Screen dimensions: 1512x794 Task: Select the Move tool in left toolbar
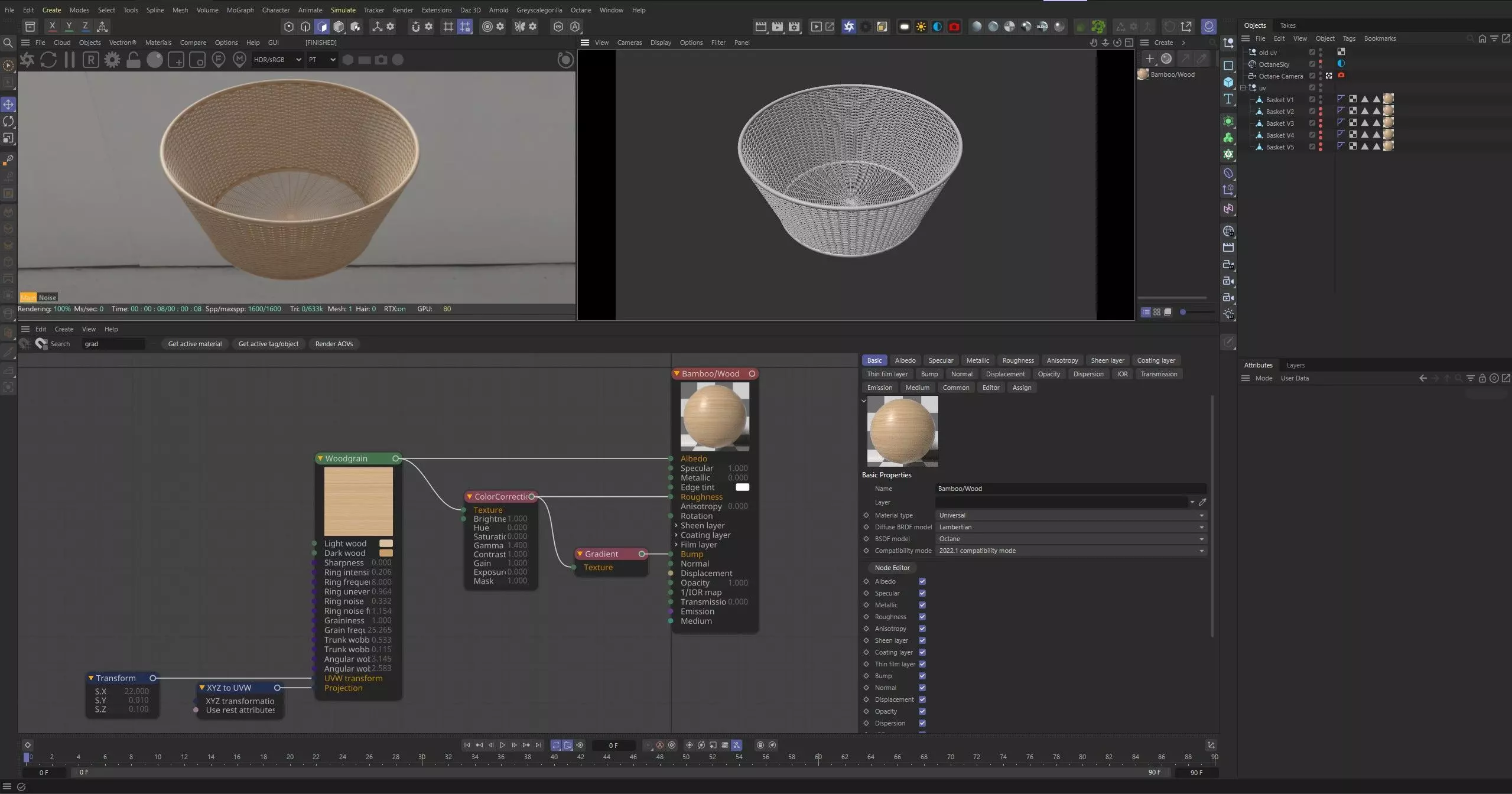(8, 105)
